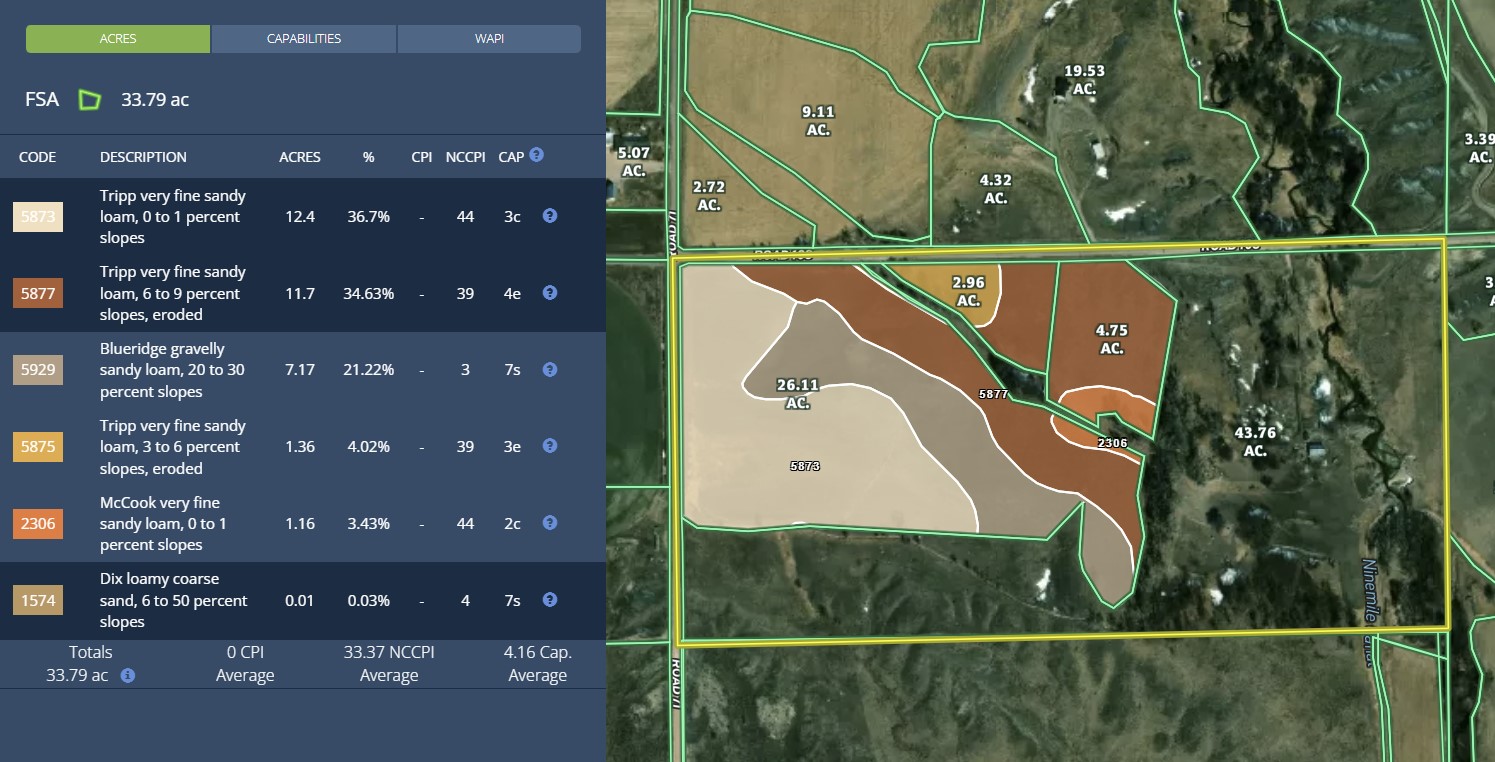Click the 5877 brown color swatch

point(38,293)
